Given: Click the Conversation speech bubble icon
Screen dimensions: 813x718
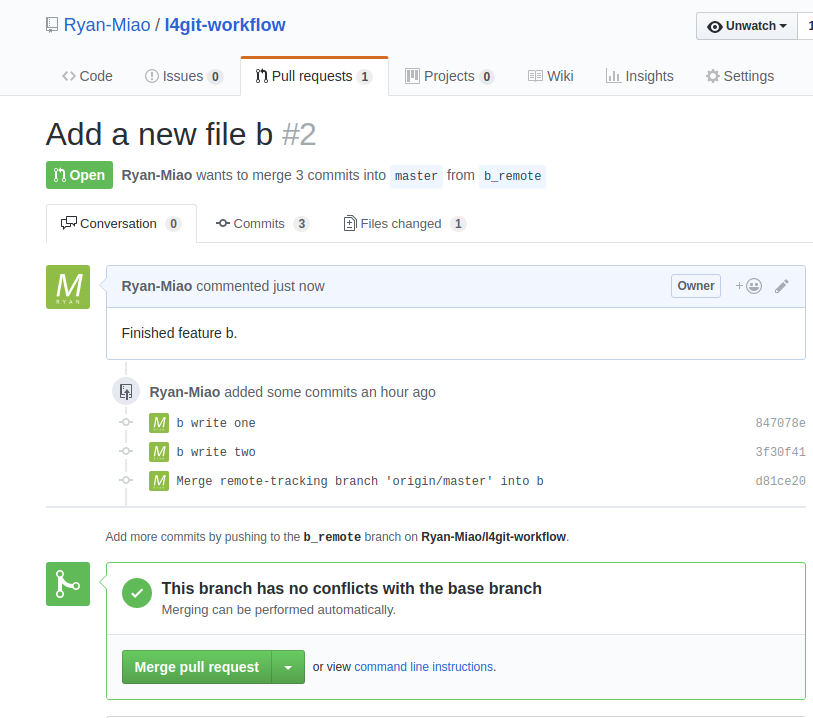Looking at the screenshot, I should tap(68, 223).
